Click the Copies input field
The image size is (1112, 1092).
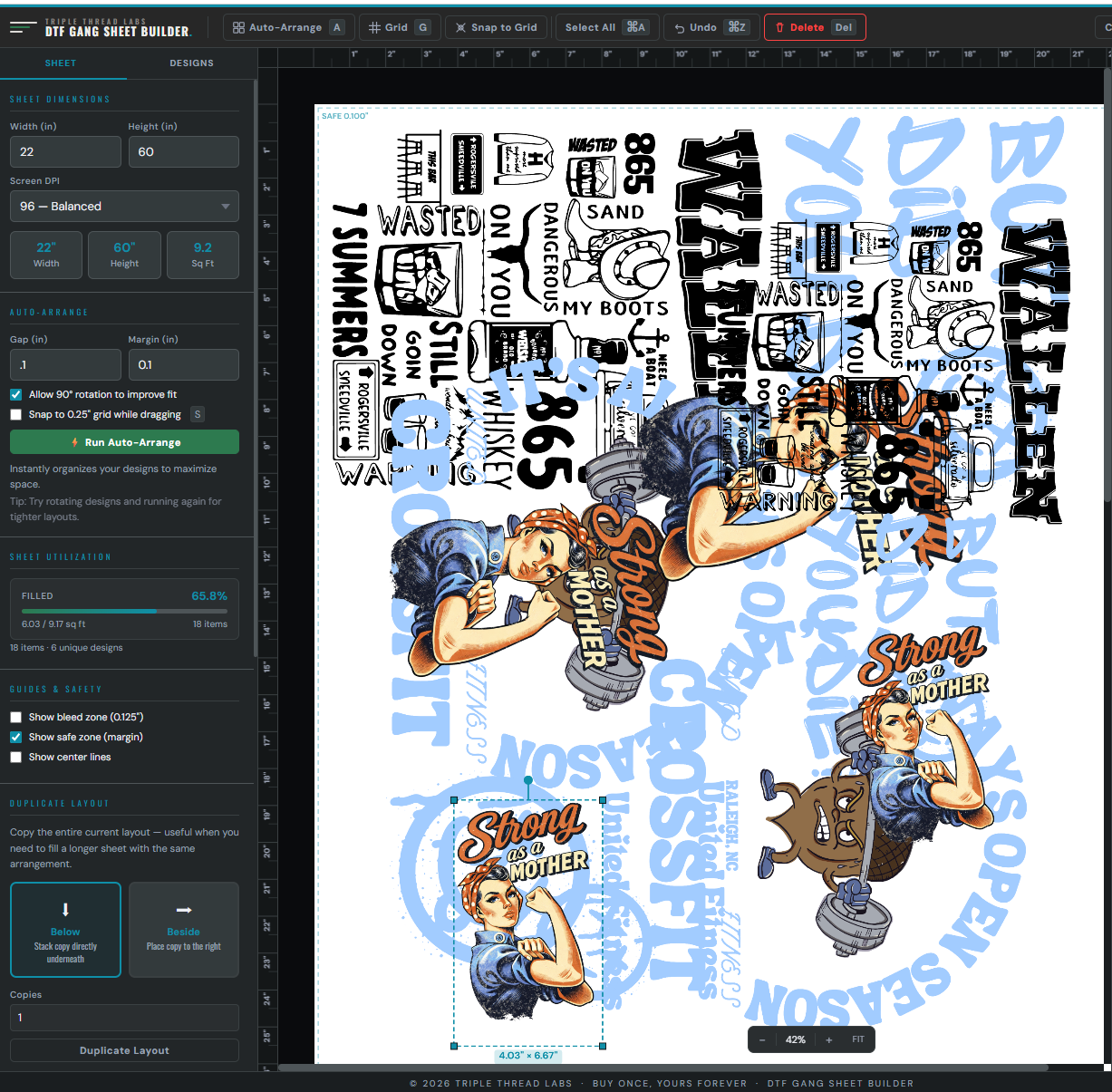coord(124,1017)
